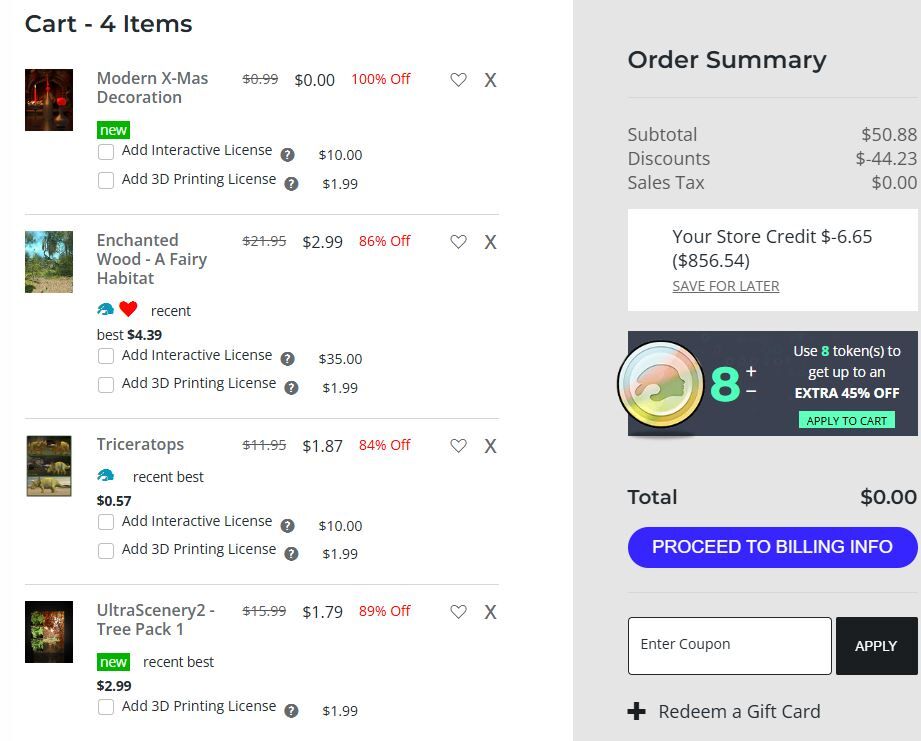Open help icon for Triceratops Interactive License

287,526
